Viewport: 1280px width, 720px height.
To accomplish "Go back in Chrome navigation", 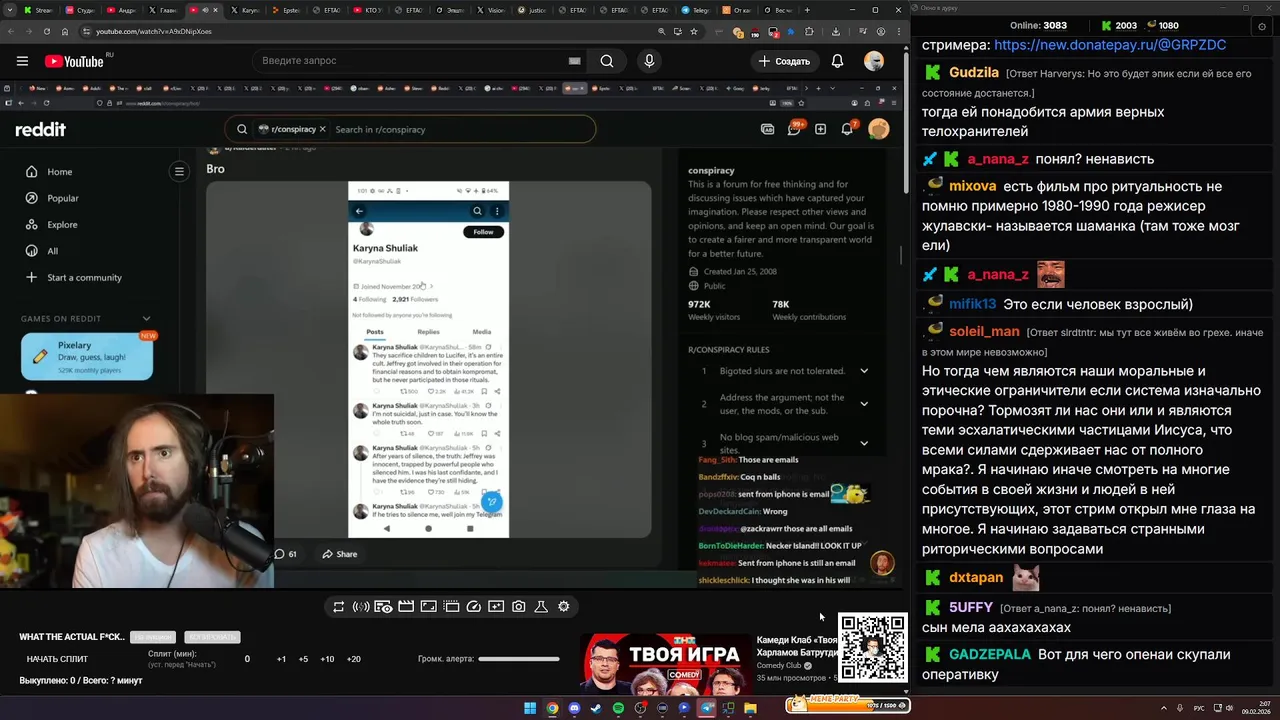I will [13, 31].
